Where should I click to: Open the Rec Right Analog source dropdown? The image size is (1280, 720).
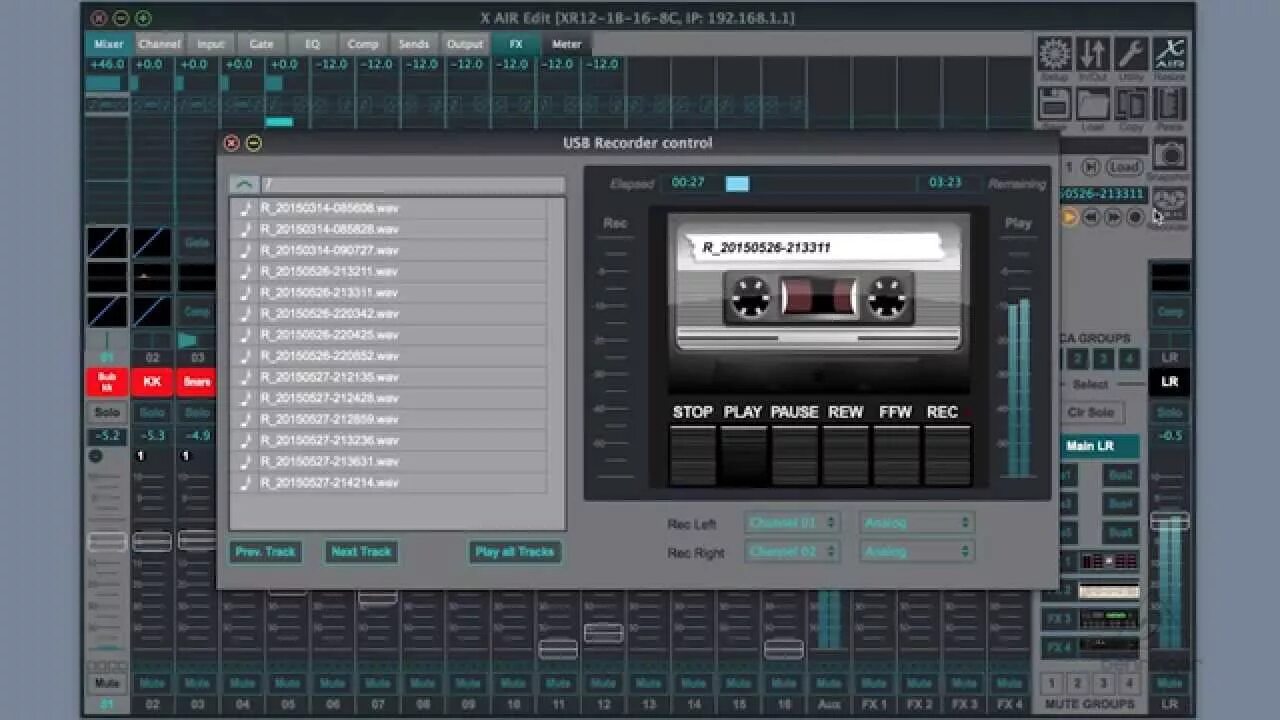[916, 551]
